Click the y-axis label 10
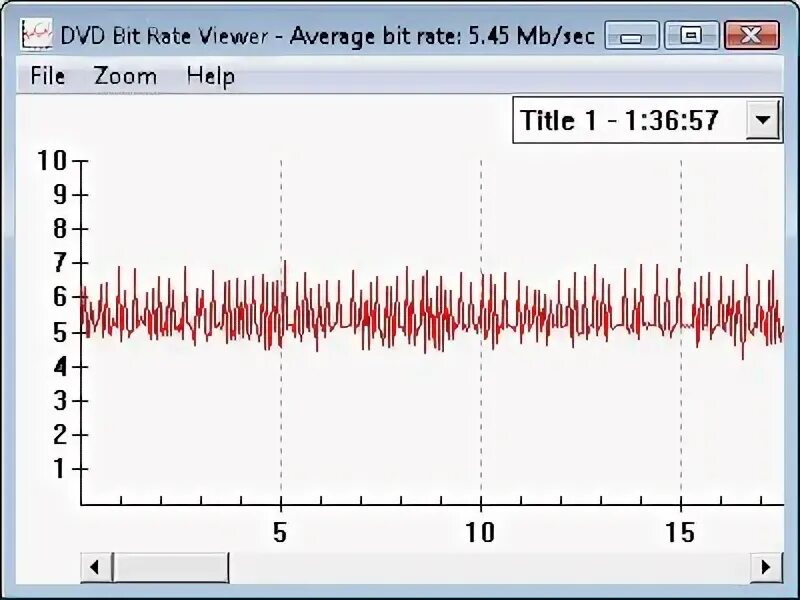This screenshot has width=800, height=600. pos(53,160)
